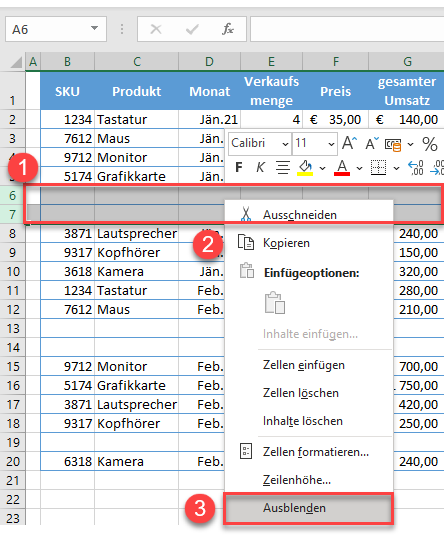Click the gesamter Umsatz header cell
The height and width of the screenshot is (536, 444).
click(x=406, y=91)
